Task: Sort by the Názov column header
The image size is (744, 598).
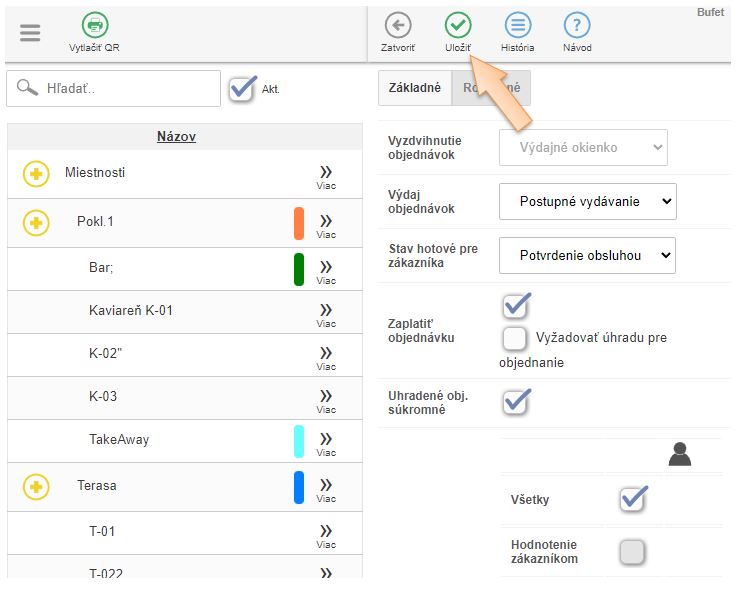Action: point(176,137)
